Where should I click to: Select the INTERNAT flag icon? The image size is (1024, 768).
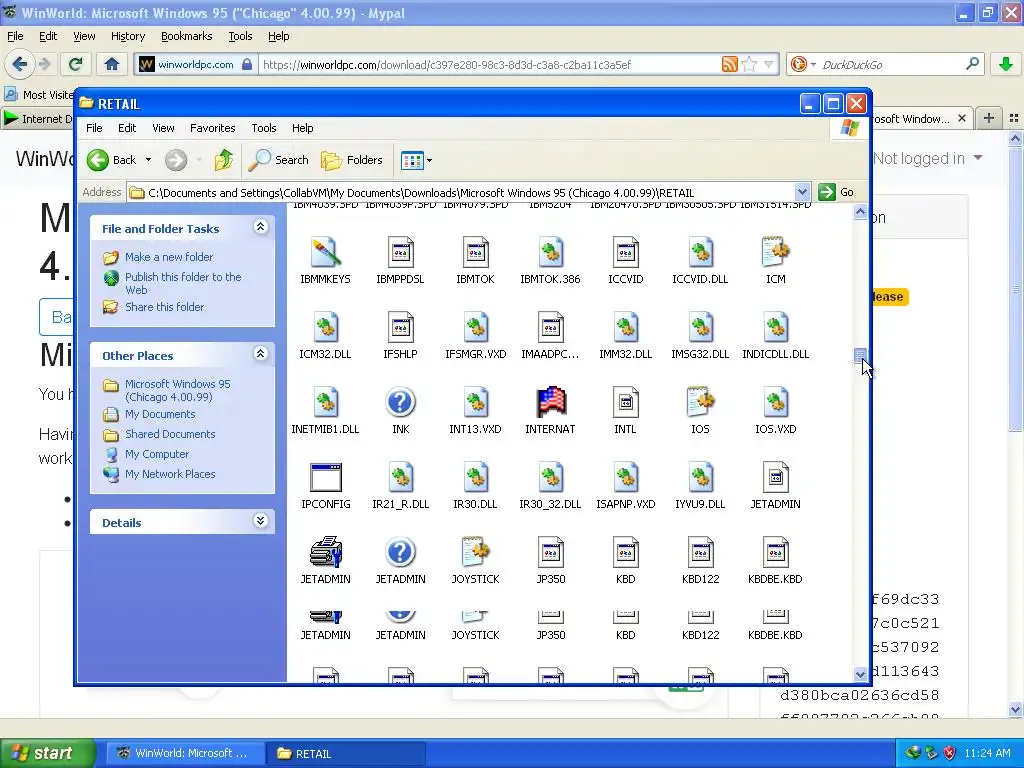[551, 403]
